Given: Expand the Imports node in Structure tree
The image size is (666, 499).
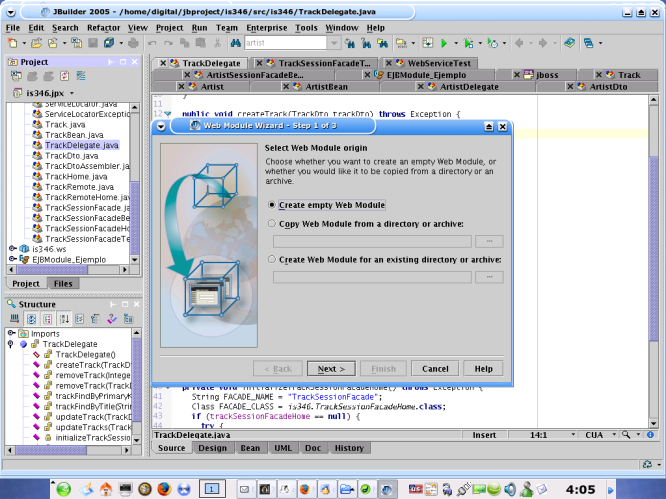Looking at the screenshot, I should [11, 333].
